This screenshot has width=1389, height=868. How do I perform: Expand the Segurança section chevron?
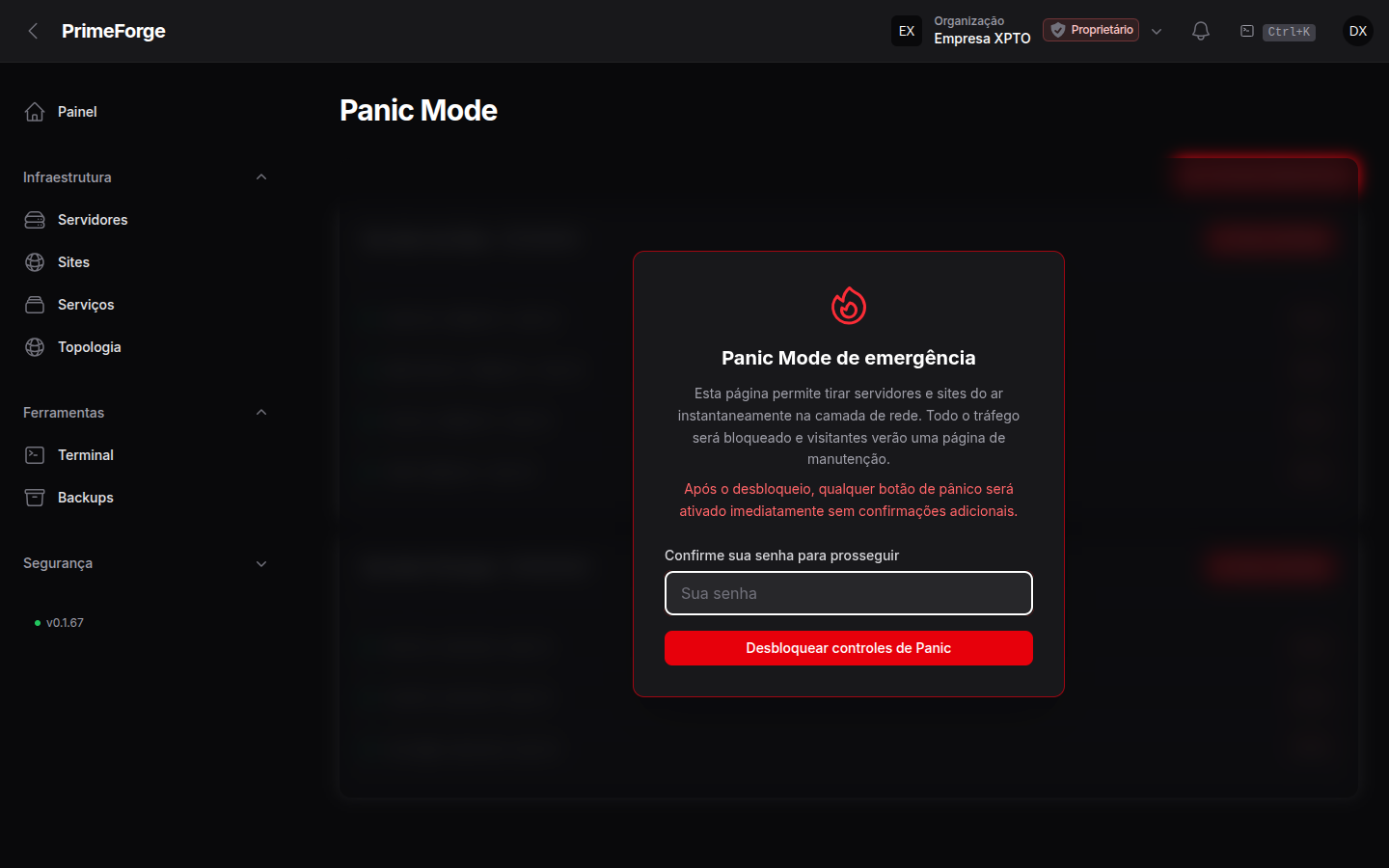click(x=261, y=563)
